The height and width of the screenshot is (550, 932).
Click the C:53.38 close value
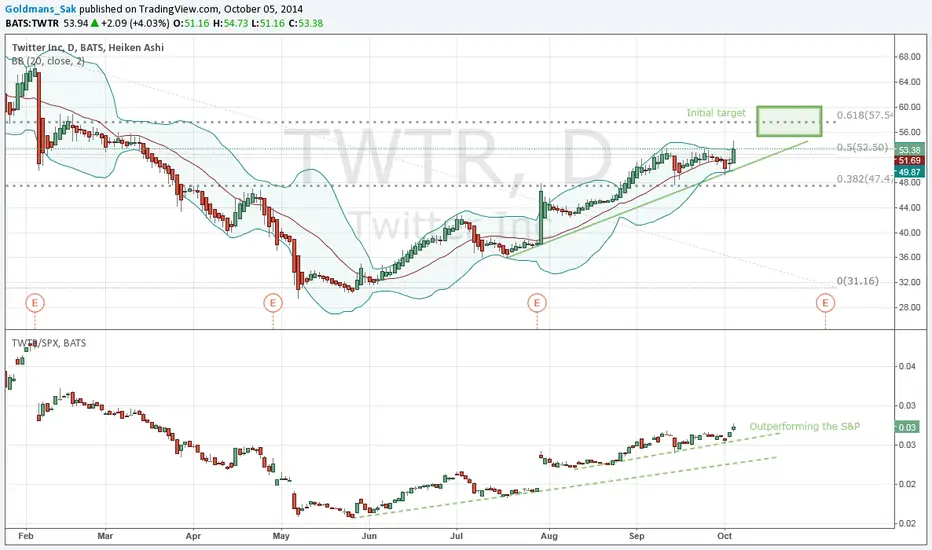tap(306, 23)
